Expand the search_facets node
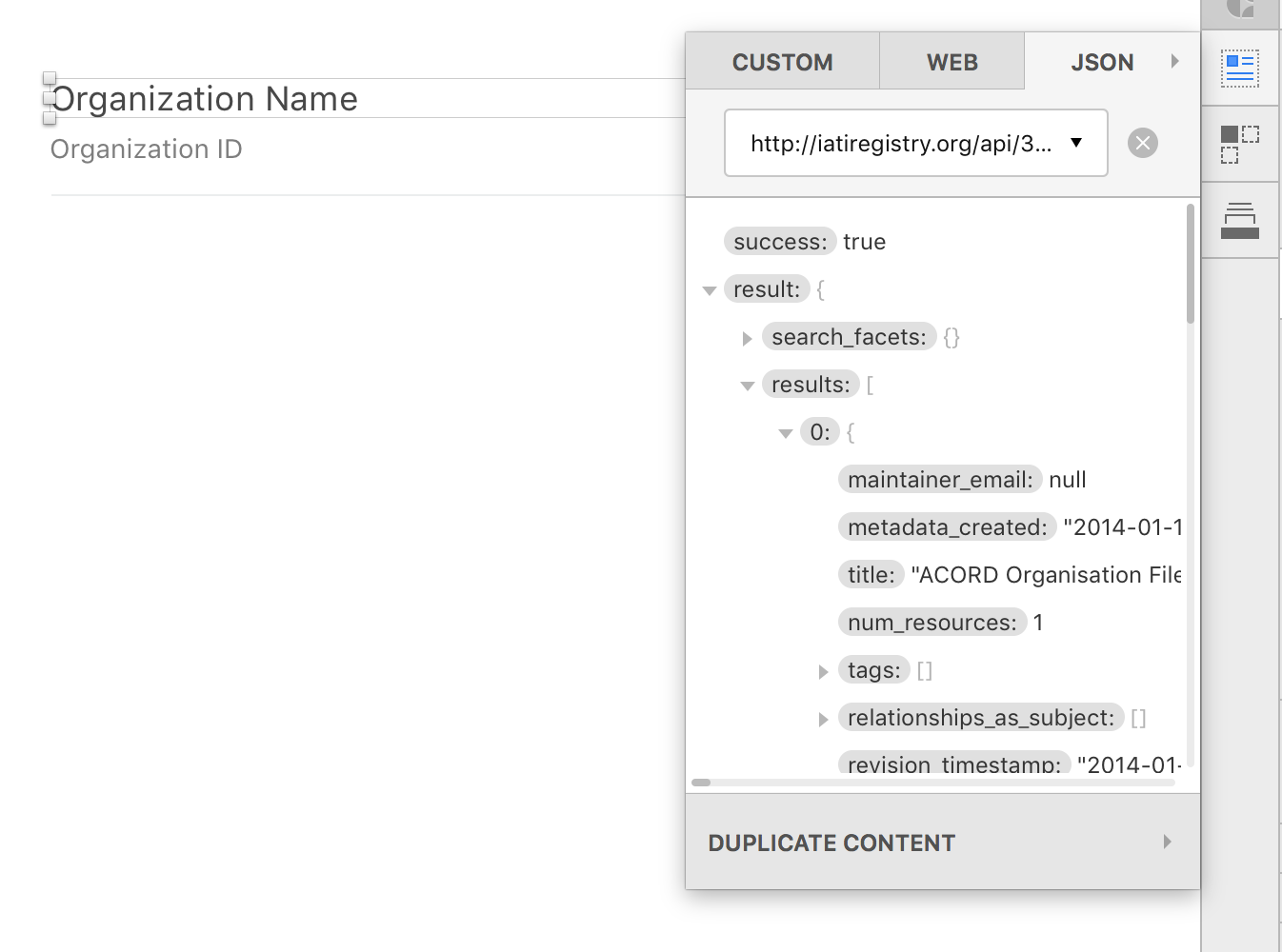Viewport: 1282px width, 952px height. (748, 338)
